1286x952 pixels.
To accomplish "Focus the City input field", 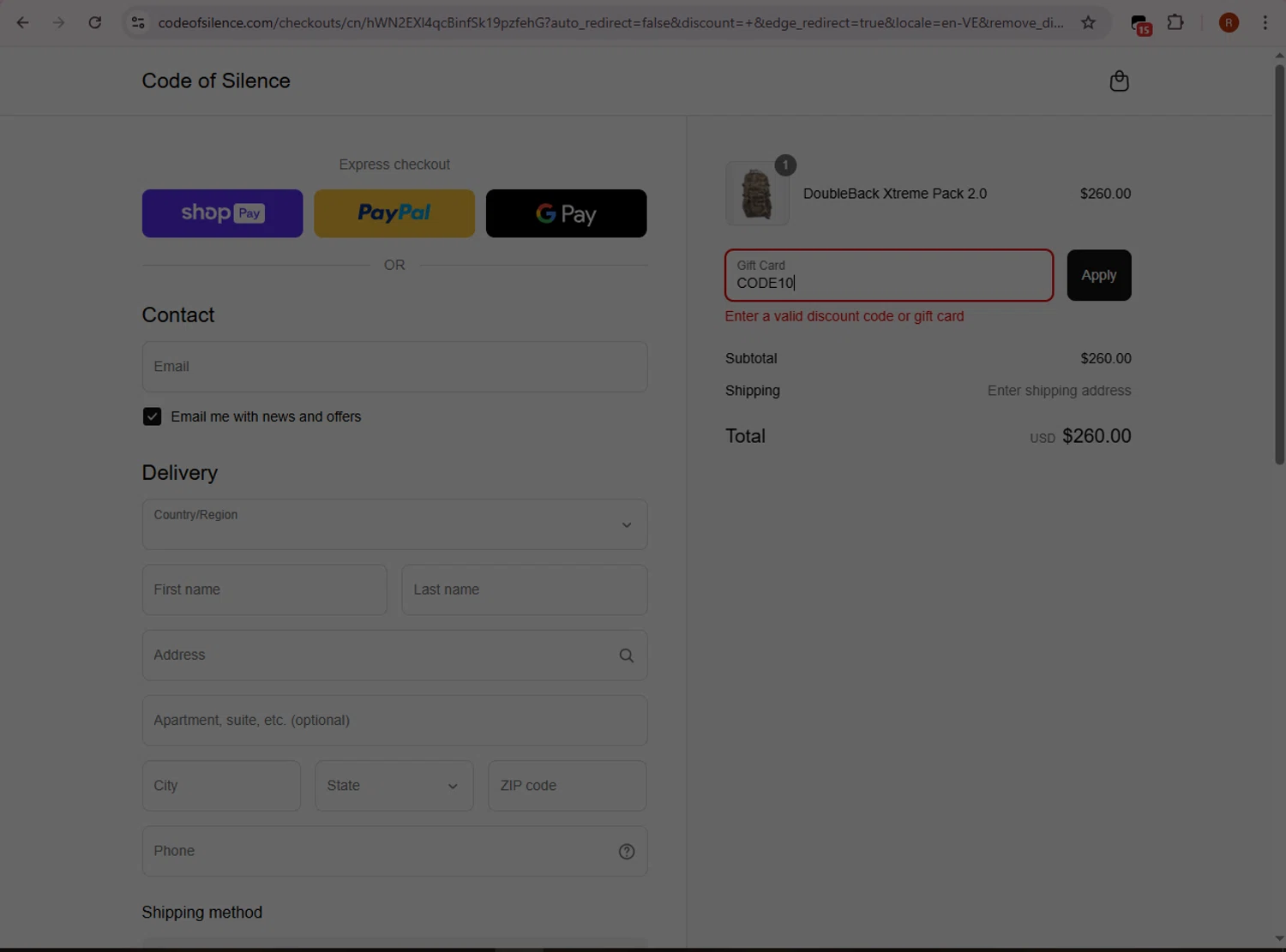I will point(221,786).
